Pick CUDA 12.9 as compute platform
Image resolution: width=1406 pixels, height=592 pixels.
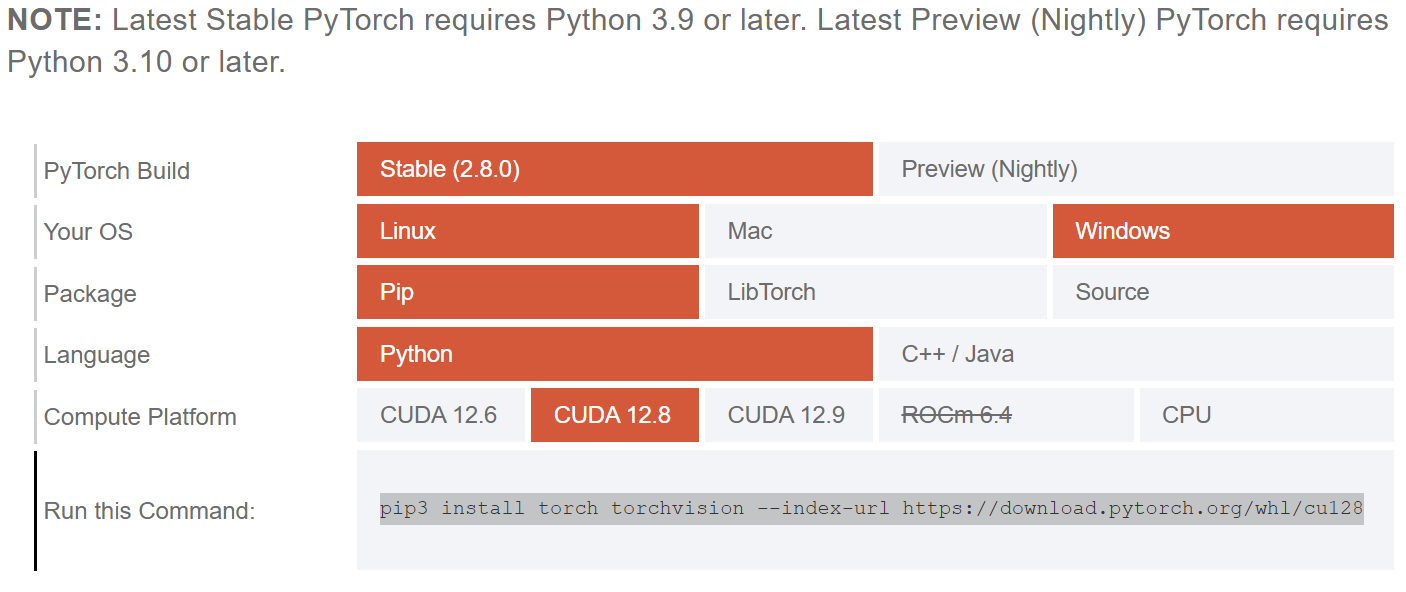pos(788,415)
